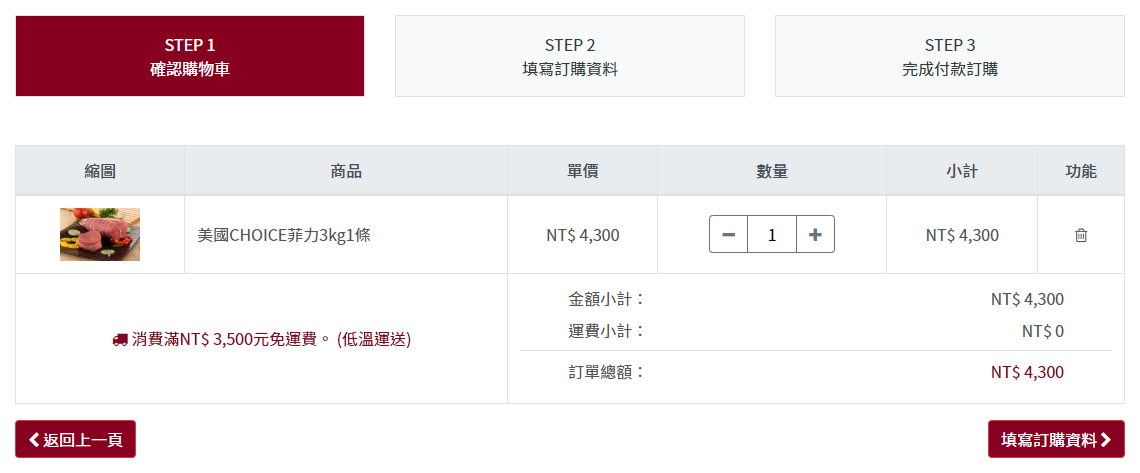Go to STEP 1 確認購物車 tab
1140x473 pixels.
[x=190, y=56]
